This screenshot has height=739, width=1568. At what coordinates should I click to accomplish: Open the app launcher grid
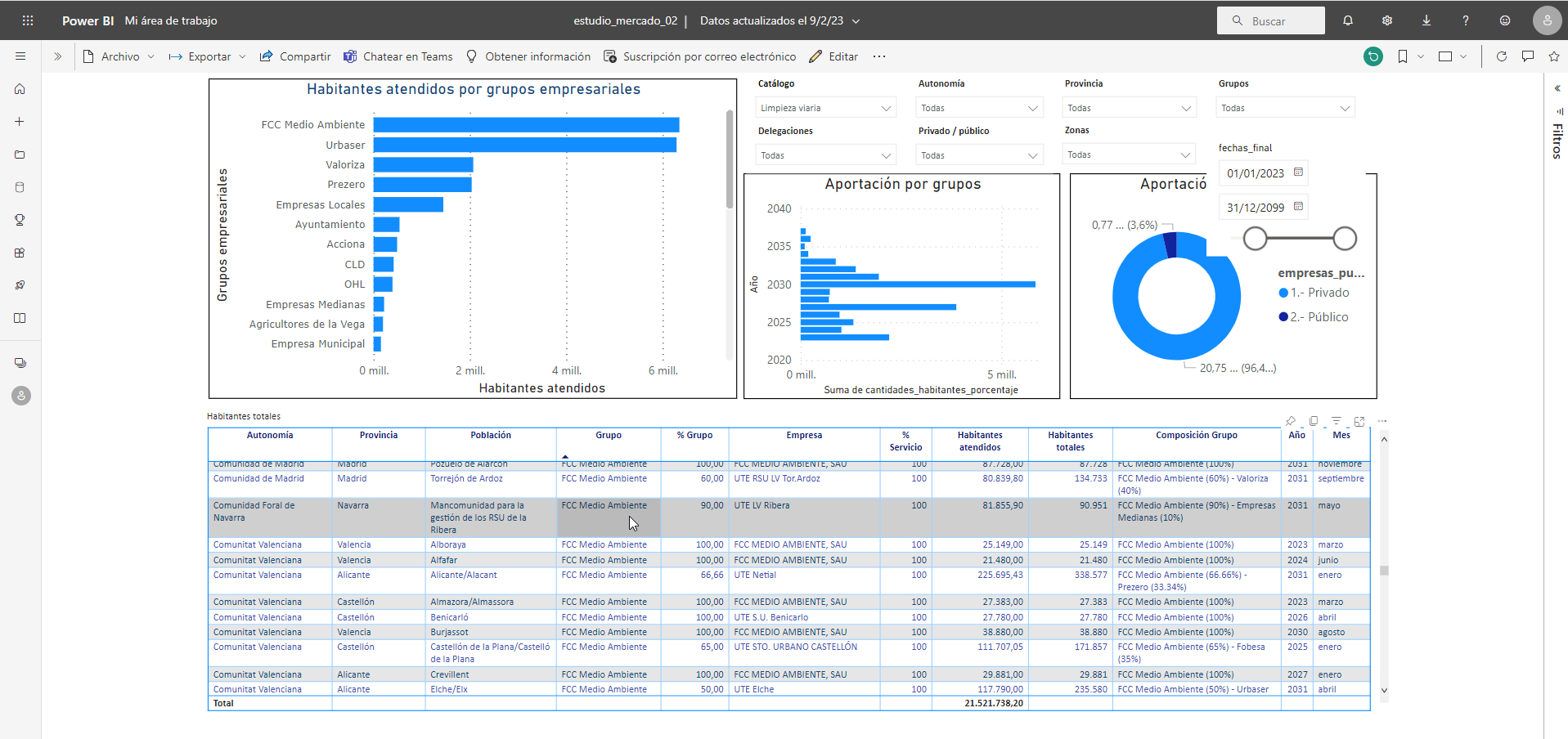pyautogui.click(x=28, y=20)
